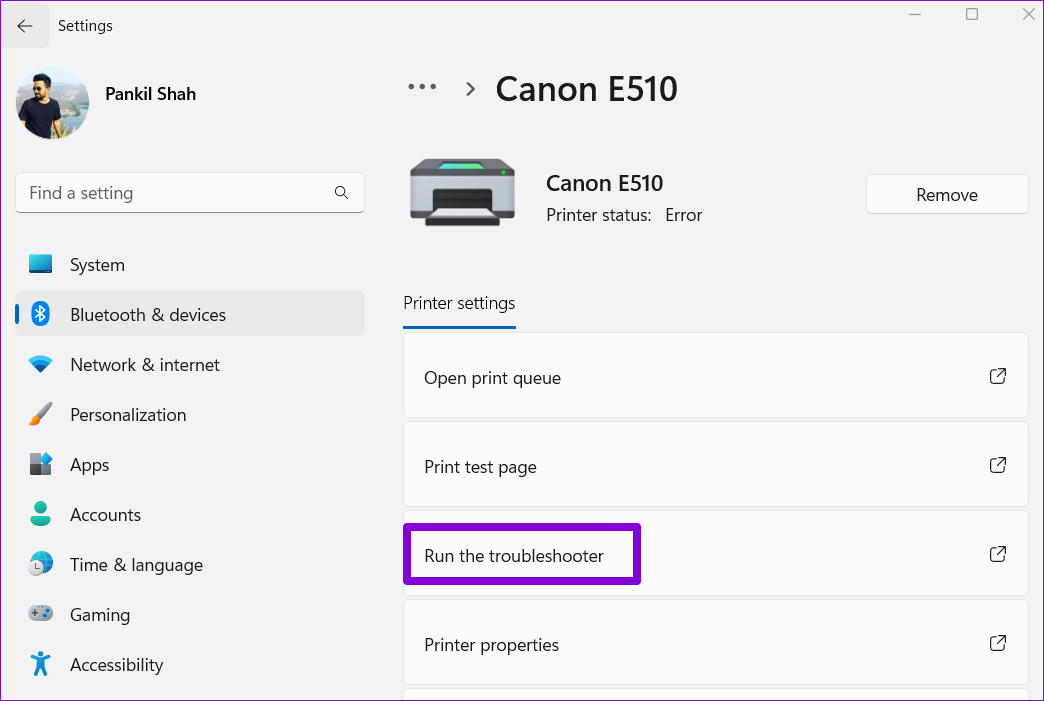The image size is (1044, 701).
Task: Open Accessibility settings
Action: click(116, 664)
